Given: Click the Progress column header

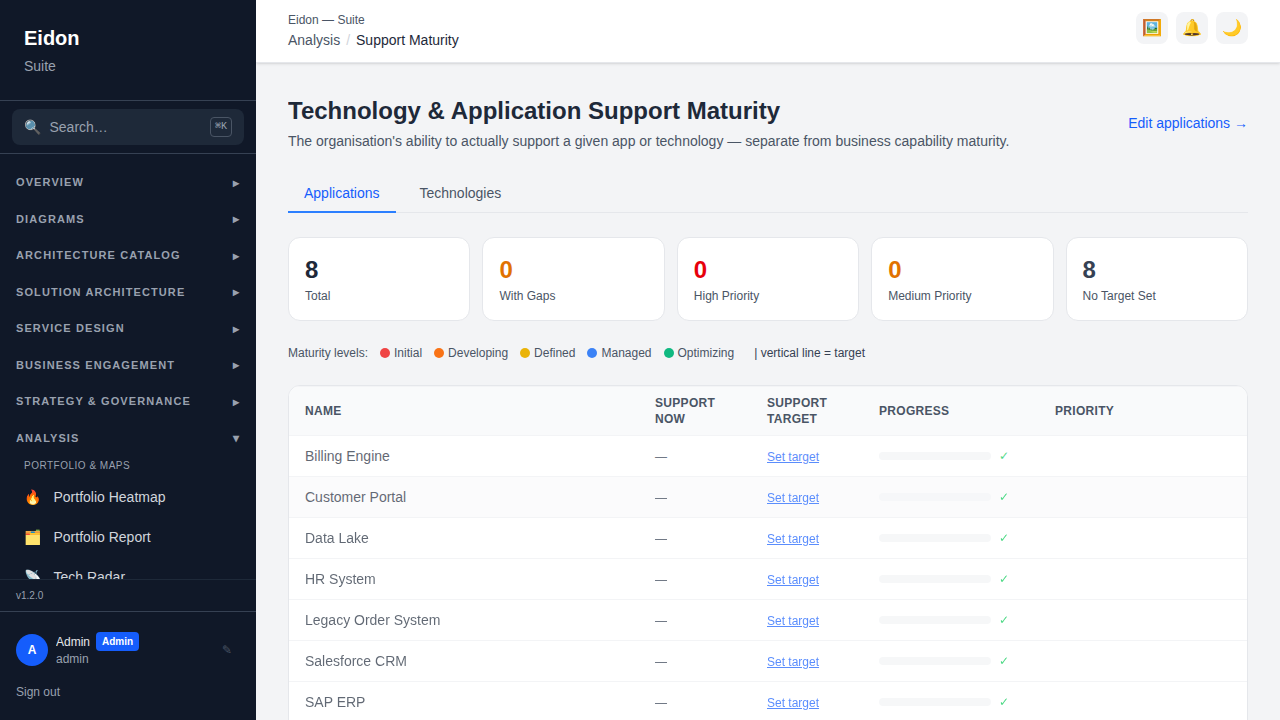Looking at the screenshot, I should 914,411.
